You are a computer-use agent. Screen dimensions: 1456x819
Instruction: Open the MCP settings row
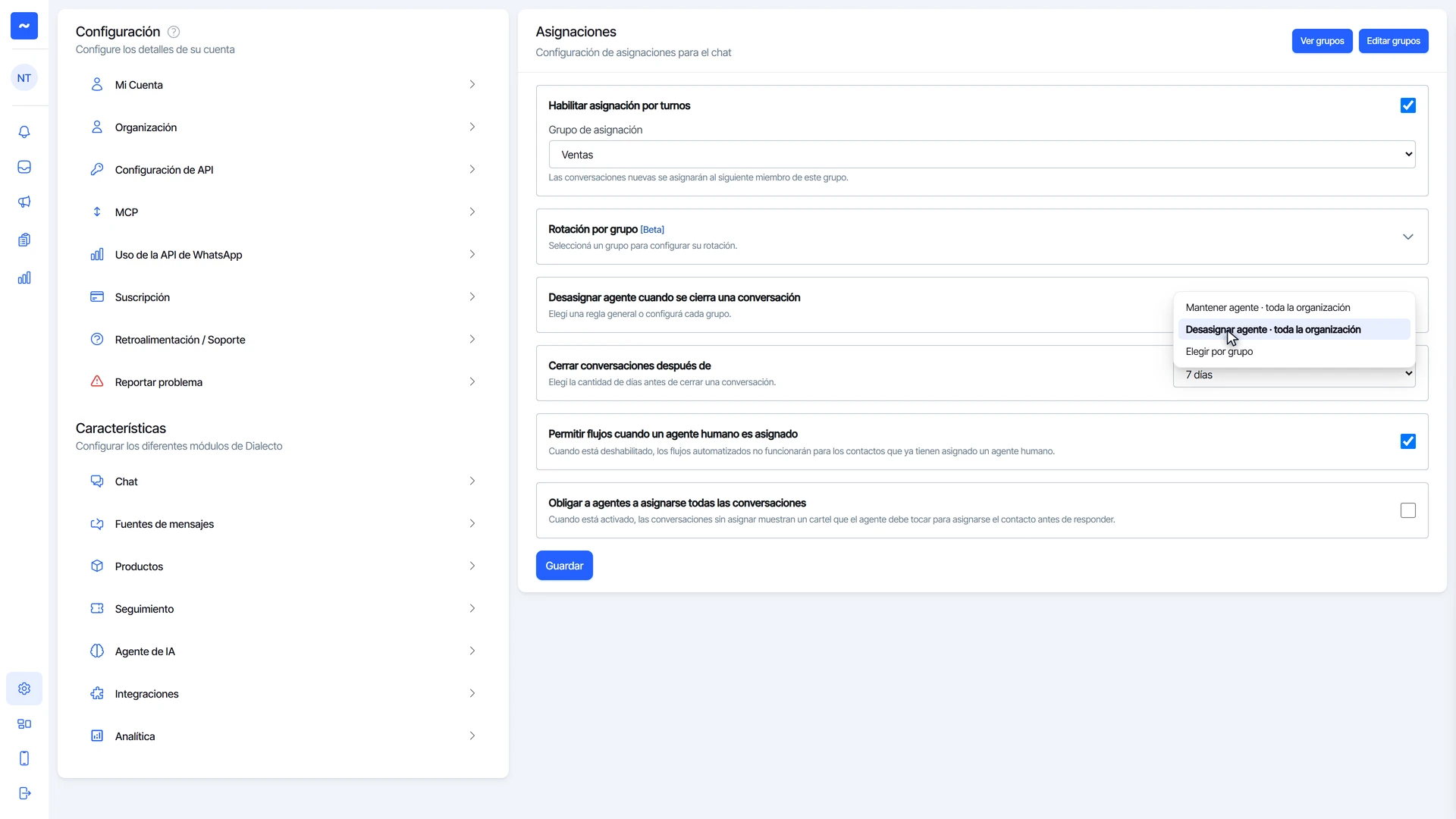(x=283, y=212)
